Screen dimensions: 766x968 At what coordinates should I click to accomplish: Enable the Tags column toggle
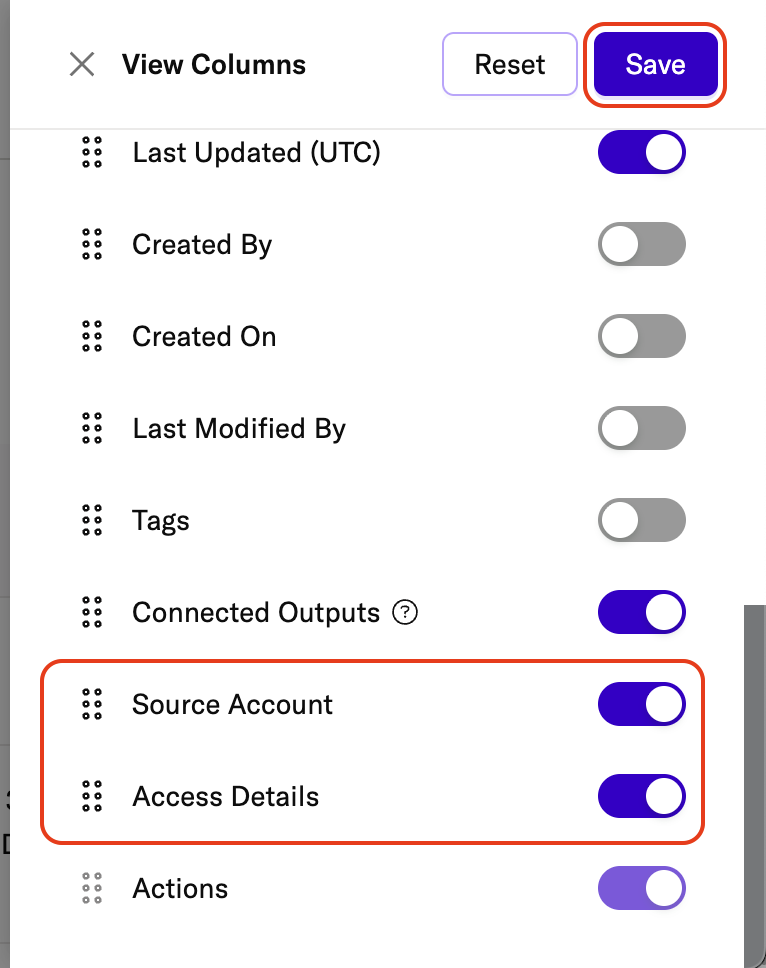(x=642, y=521)
